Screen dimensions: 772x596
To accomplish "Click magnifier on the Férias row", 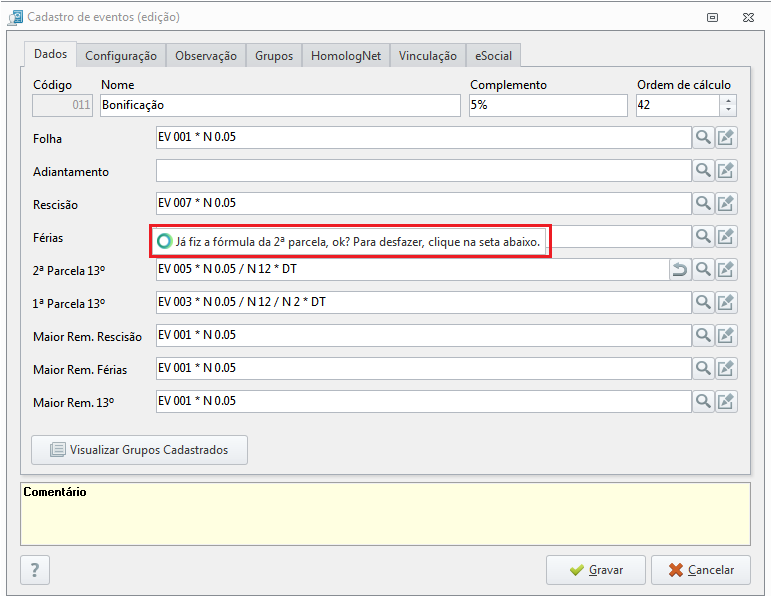I will [704, 236].
